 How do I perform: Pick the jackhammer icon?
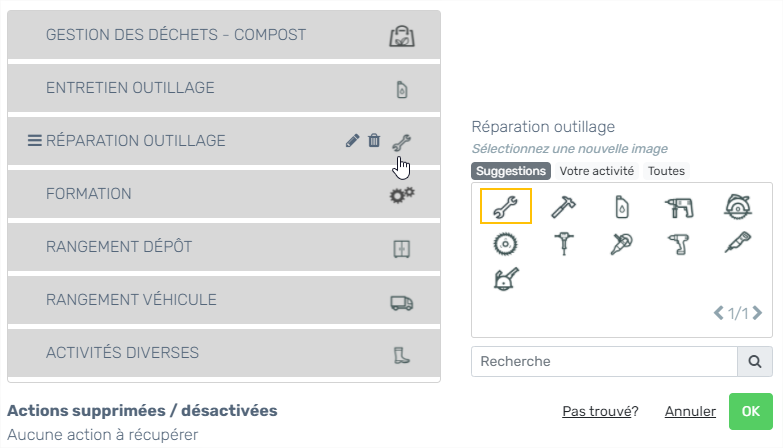(x=564, y=244)
